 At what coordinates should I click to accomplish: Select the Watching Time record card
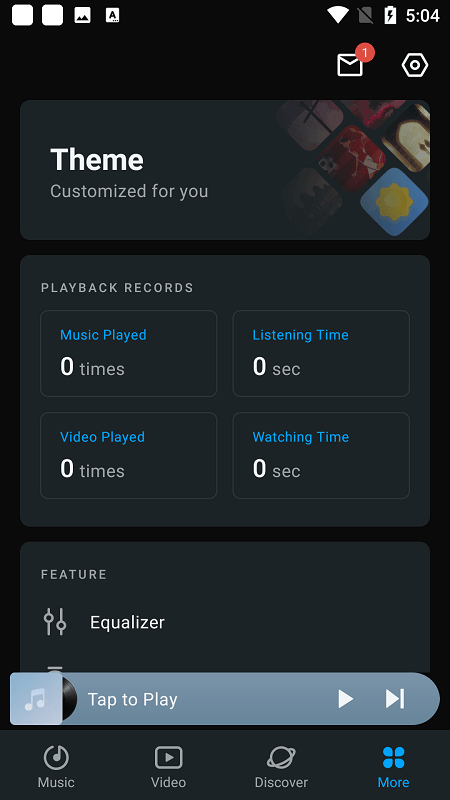[321, 455]
